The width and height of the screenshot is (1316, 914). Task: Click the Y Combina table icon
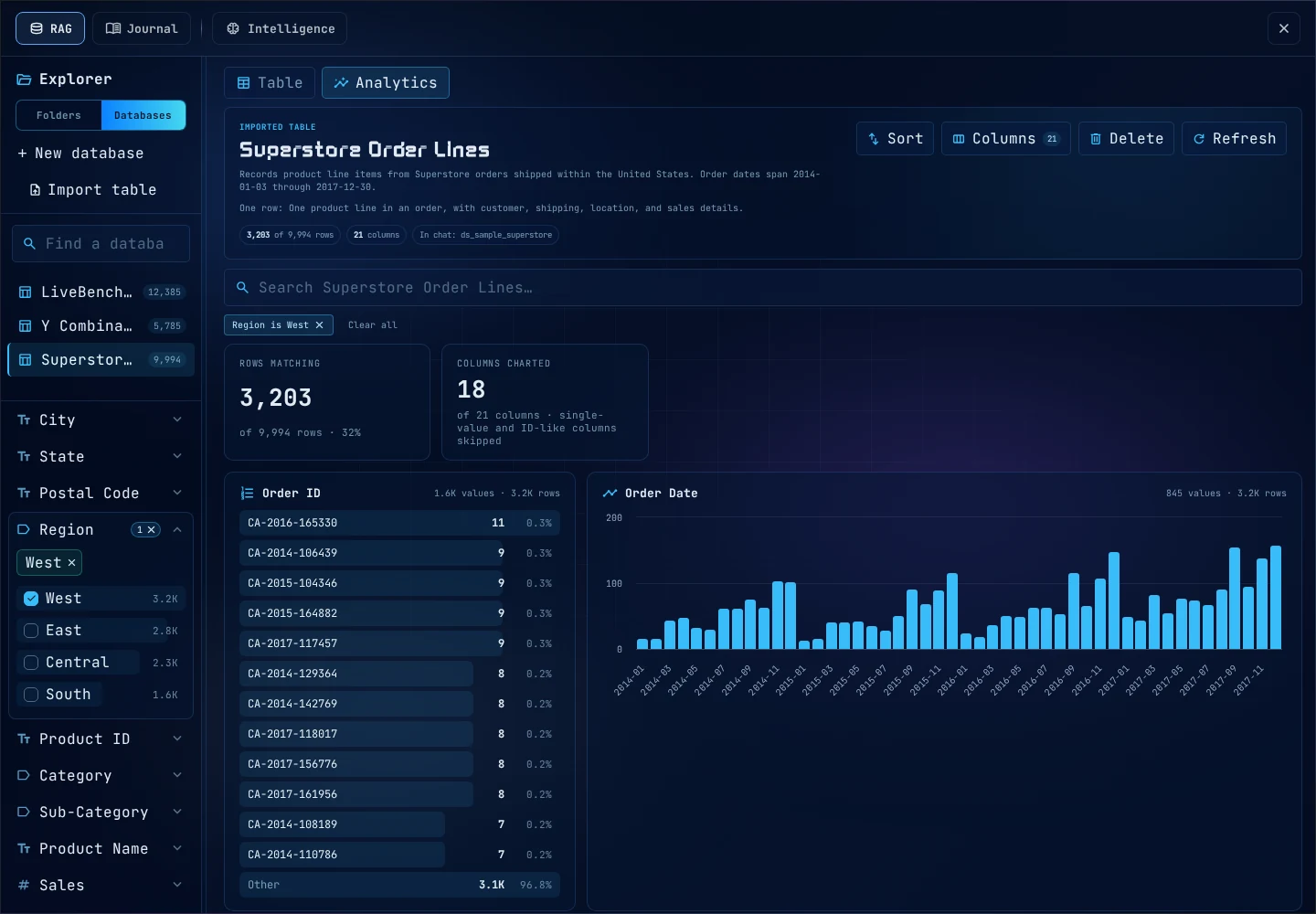coord(26,326)
